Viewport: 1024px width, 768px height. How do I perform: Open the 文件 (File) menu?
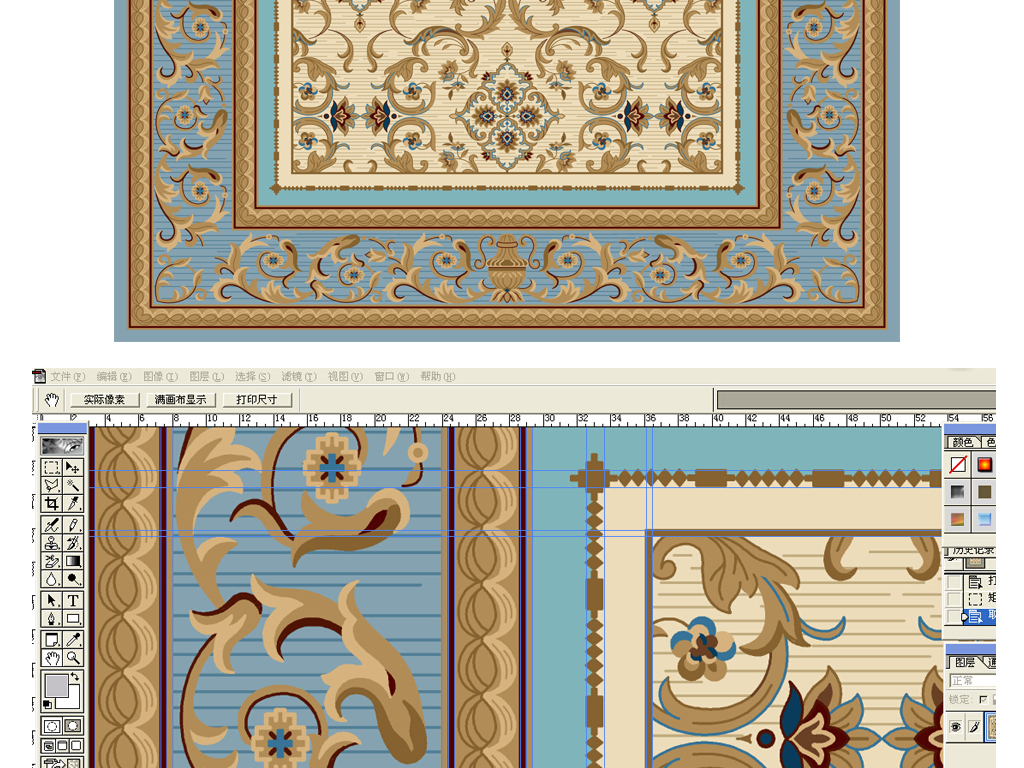[x=67, y=377]
